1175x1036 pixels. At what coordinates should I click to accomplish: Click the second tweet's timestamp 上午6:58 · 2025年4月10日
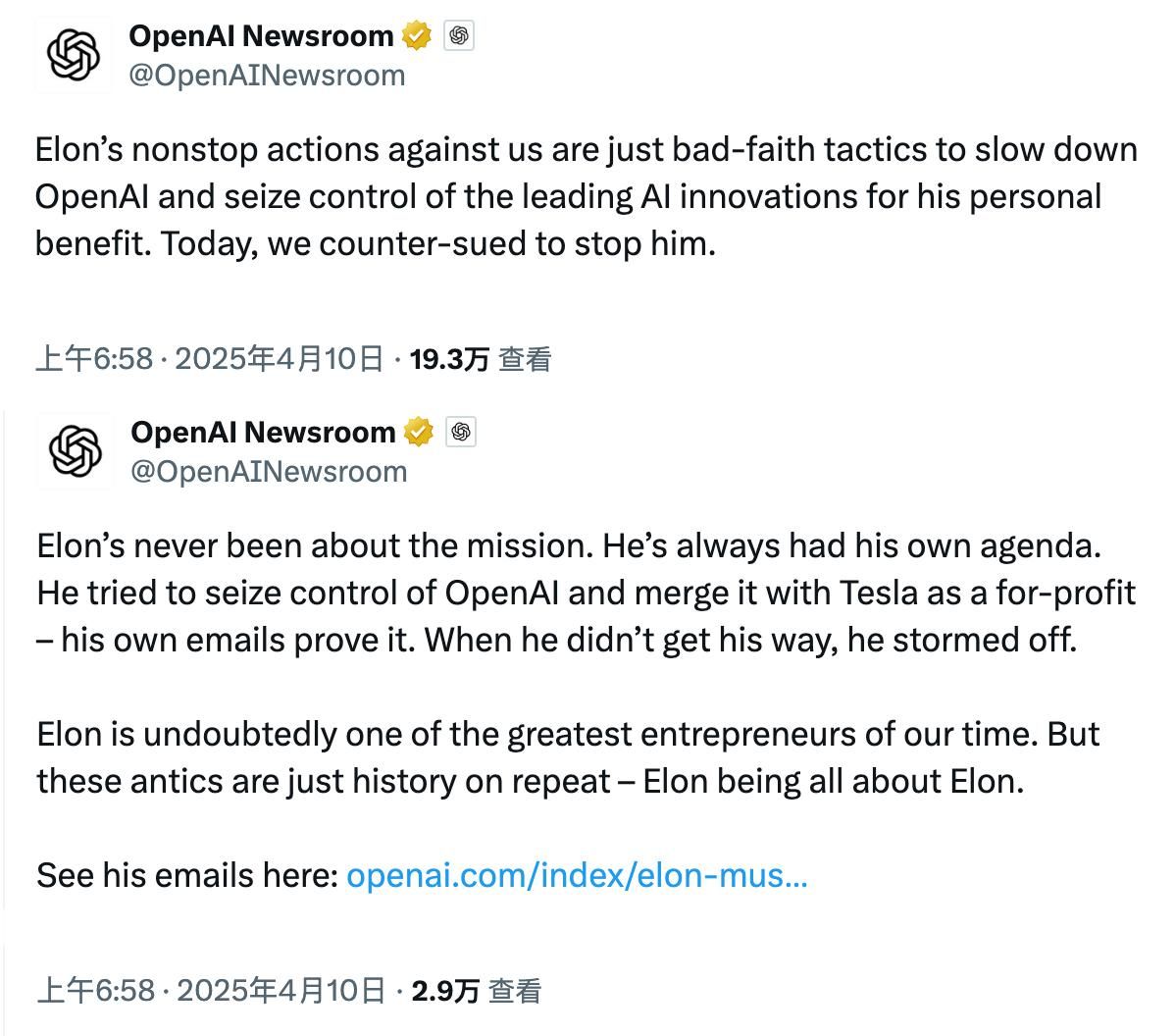[211, 991]
